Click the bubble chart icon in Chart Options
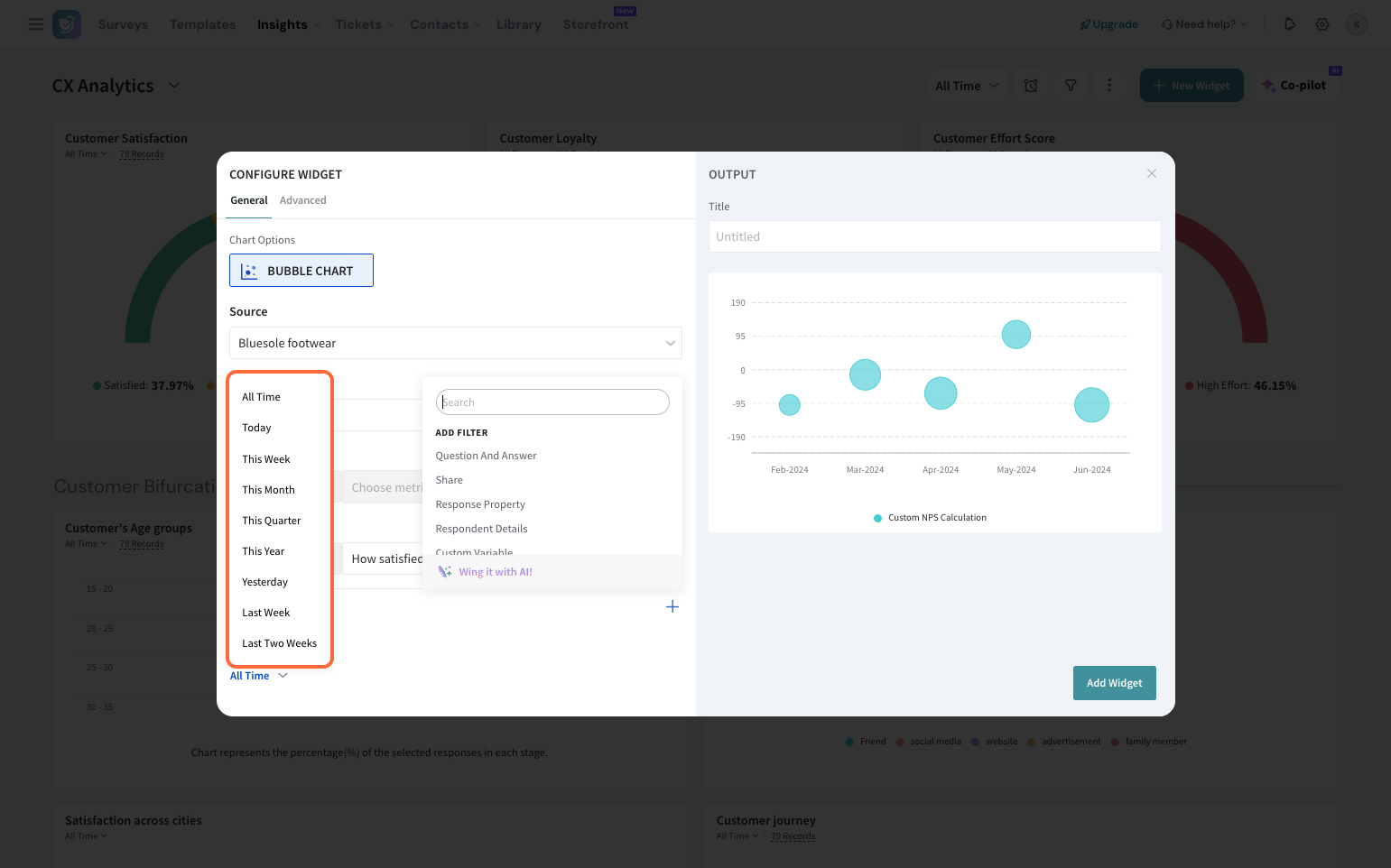This screenshot has height=868, width=1391. (x=249, y=271)
